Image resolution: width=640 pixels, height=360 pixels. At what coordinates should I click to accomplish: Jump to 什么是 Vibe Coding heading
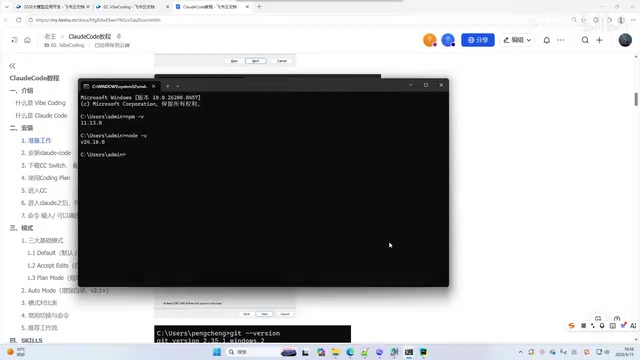(40, 103)
